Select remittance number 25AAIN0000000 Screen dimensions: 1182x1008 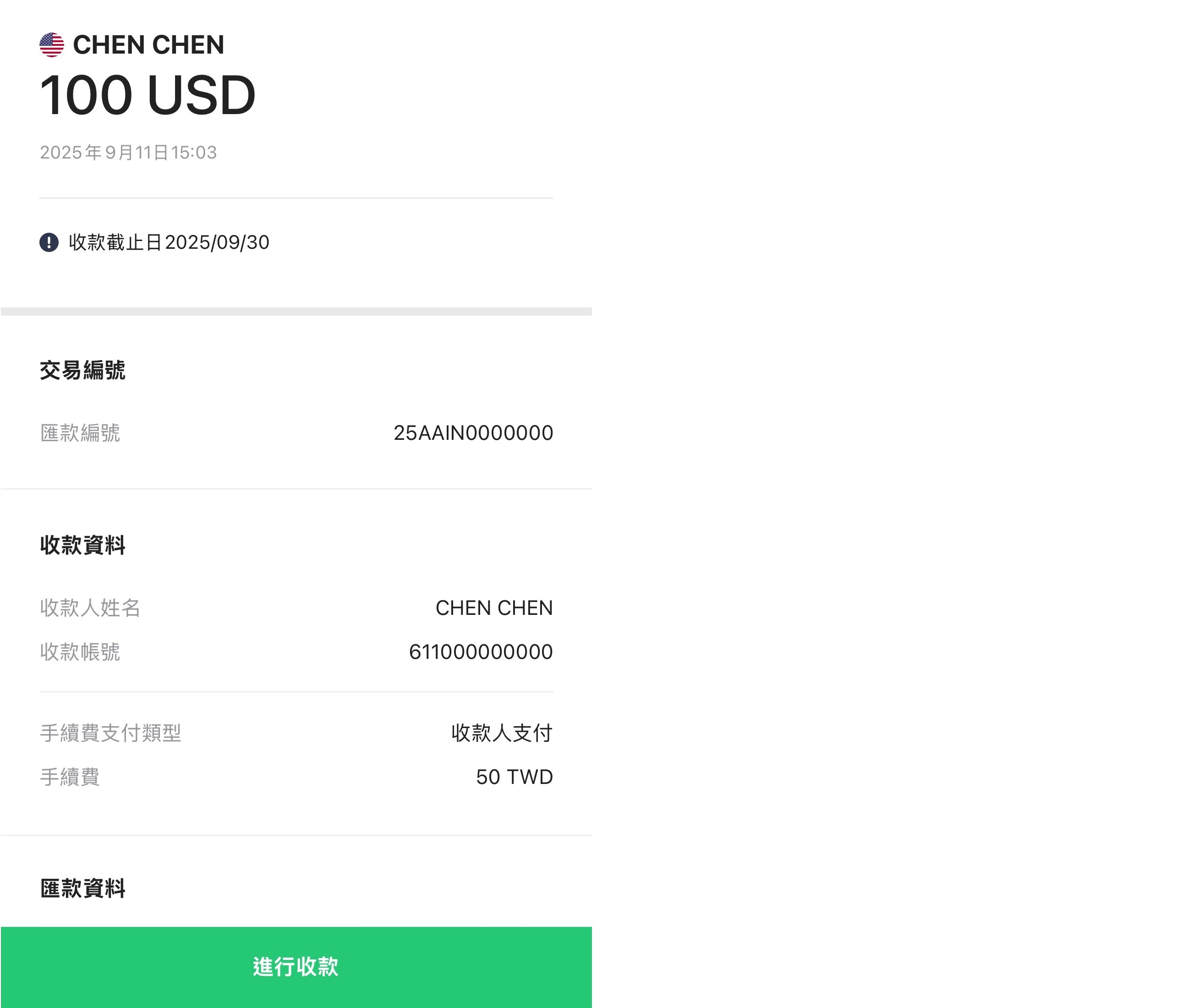tap(473, 433)
